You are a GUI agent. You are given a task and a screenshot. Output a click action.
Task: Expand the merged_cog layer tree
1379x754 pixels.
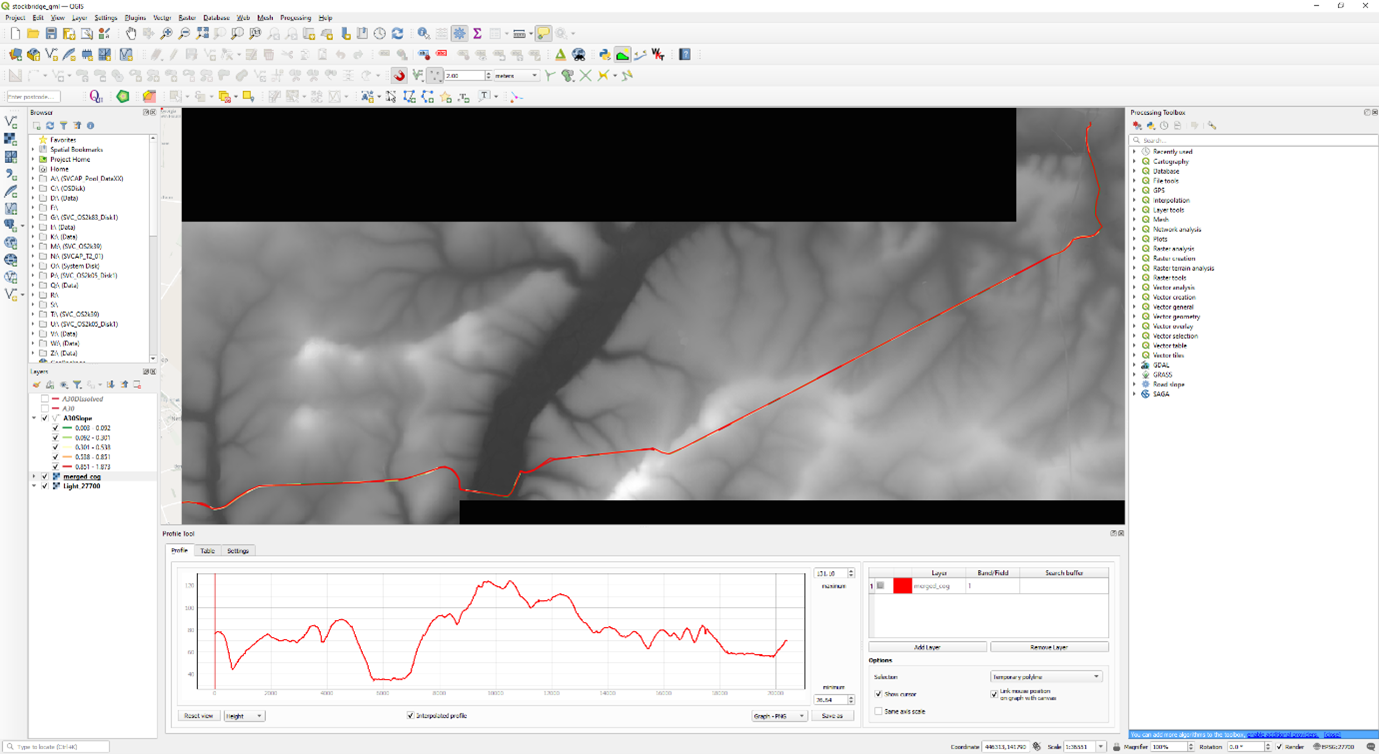click(x=34, y=477)
